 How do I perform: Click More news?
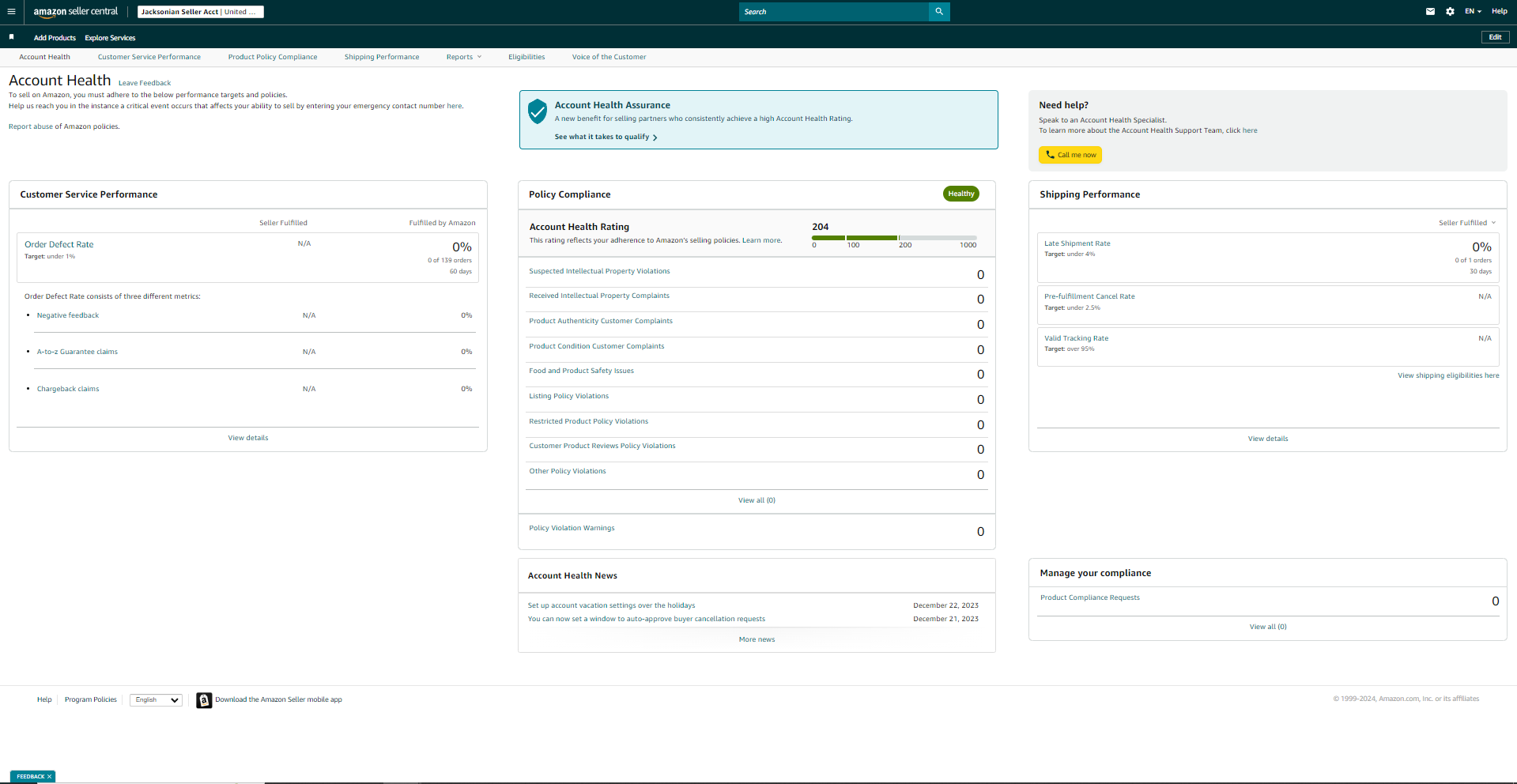click(x=757, y=639)
